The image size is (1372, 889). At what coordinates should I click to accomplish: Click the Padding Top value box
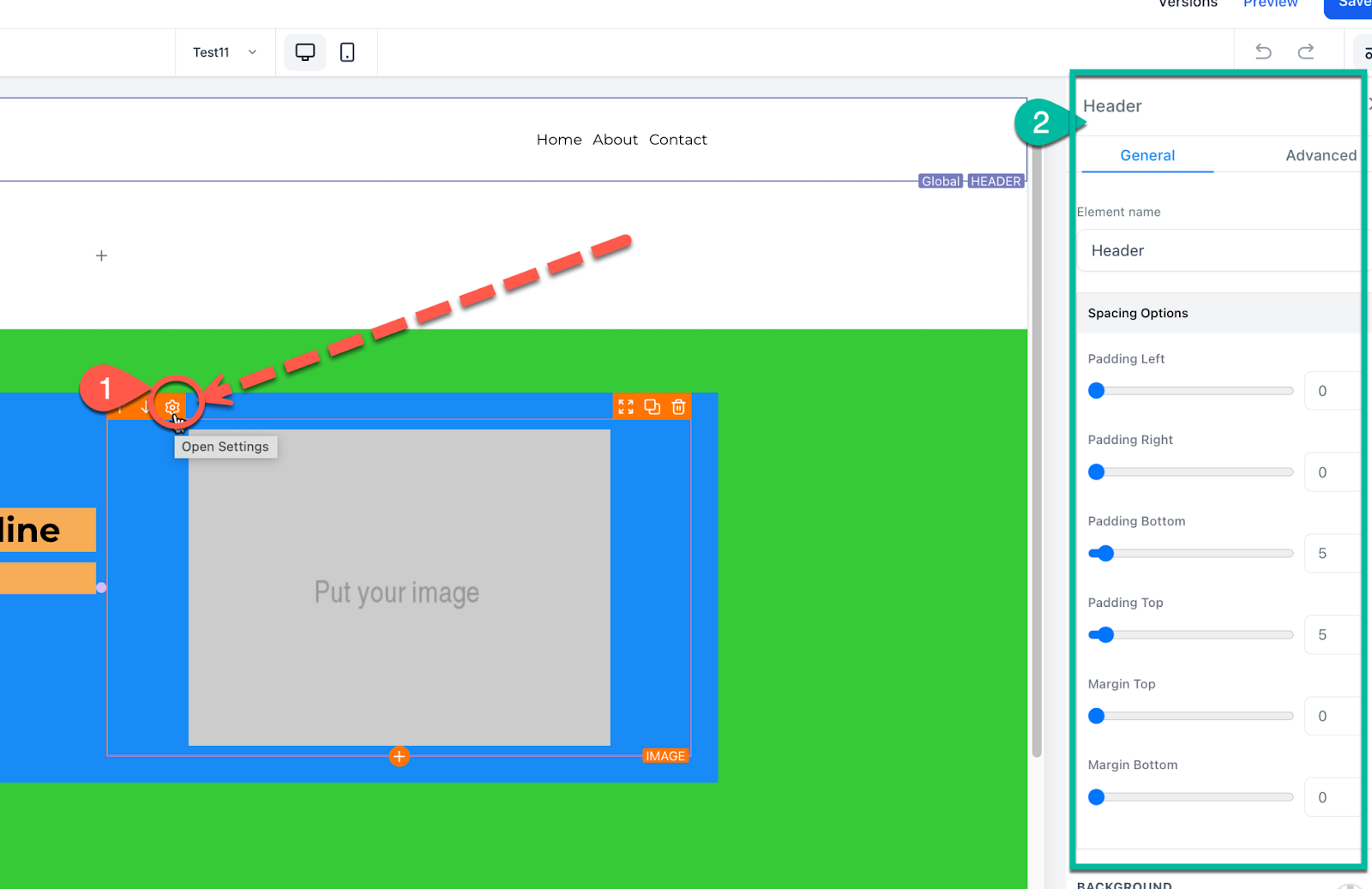point(1329,635)
